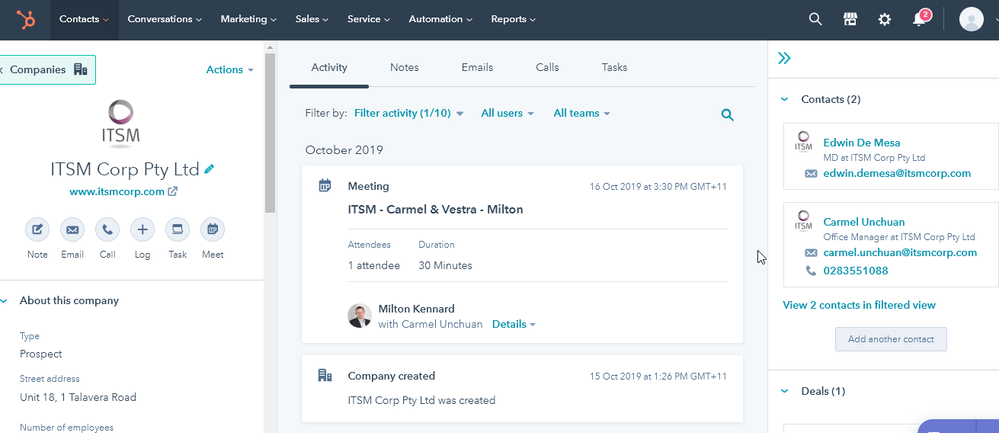The height and width of the screenshot is (433, 999).
Task: Expand meeting Details dropdown
Action: [514, 324]
